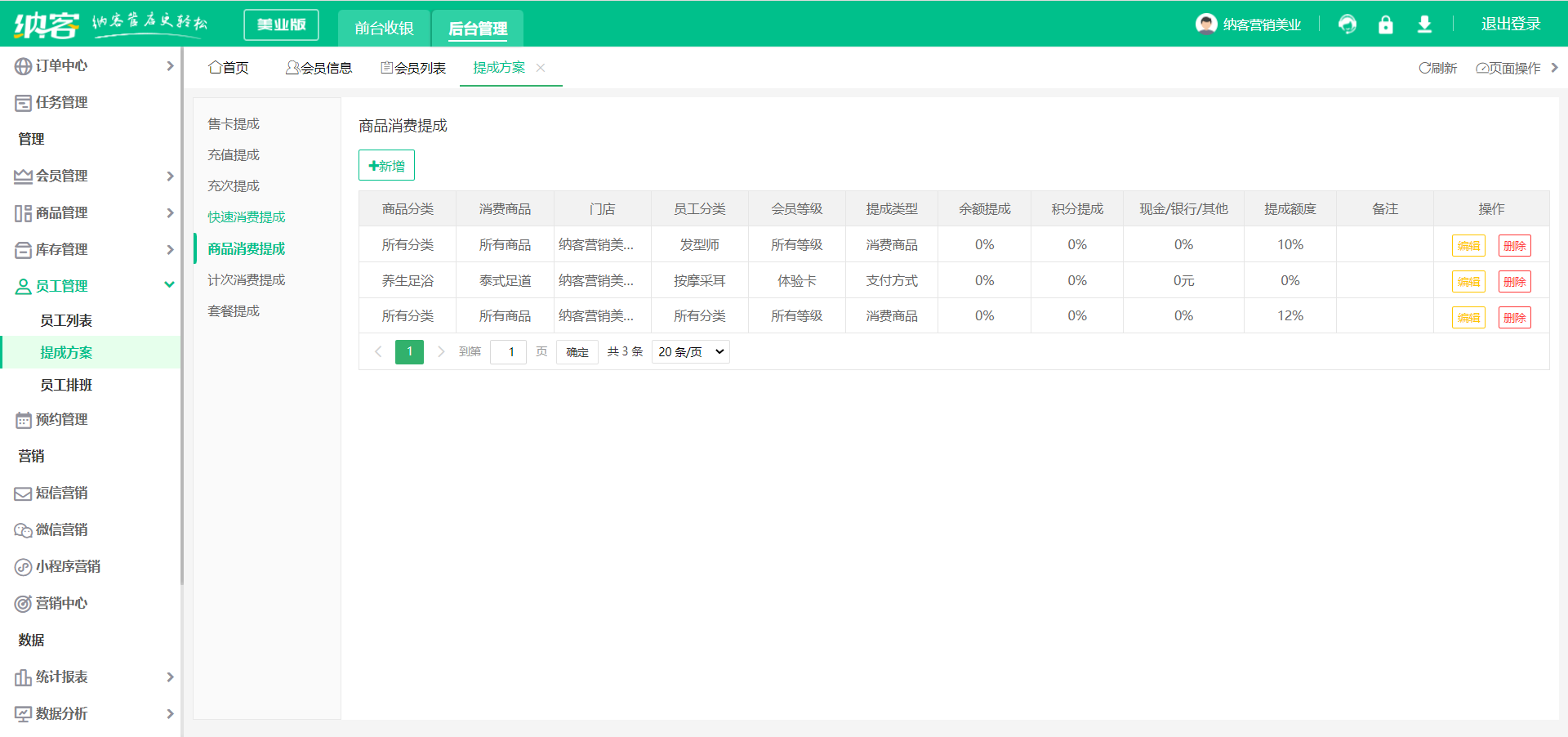Select 售卡提成 submenu
The image size is (1568, 737).
tap(234, 123)
